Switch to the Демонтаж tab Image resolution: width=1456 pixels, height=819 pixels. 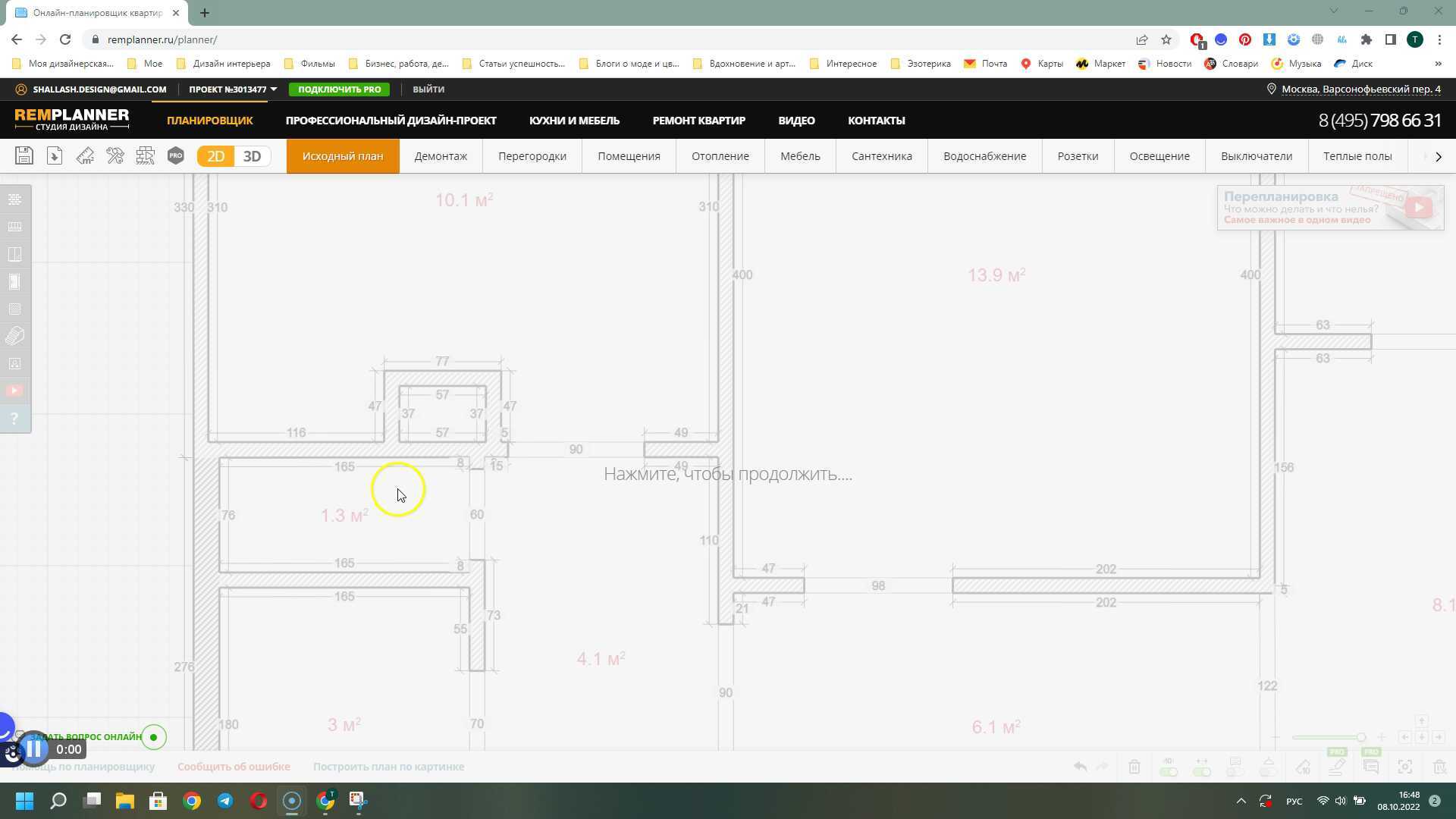441,155
